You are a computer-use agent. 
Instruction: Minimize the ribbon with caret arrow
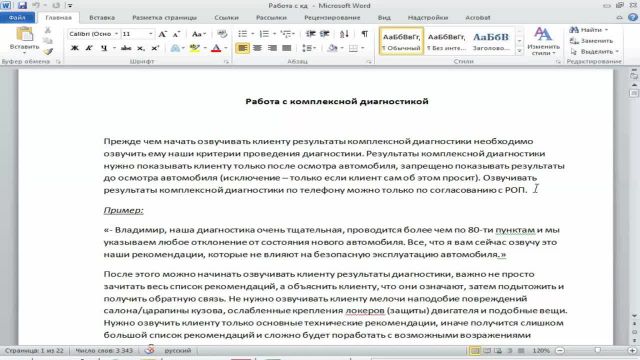619,17
